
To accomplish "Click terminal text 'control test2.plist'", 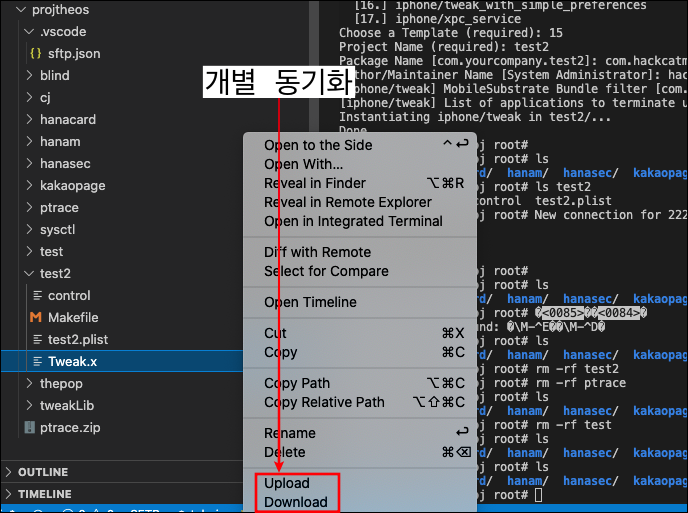I will pos(544,201).
